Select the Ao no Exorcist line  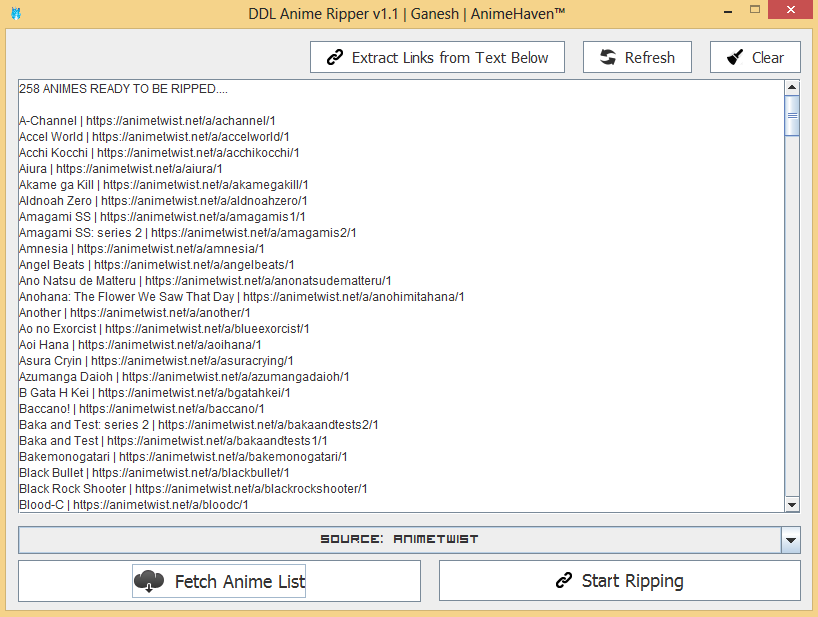[164, 329]
